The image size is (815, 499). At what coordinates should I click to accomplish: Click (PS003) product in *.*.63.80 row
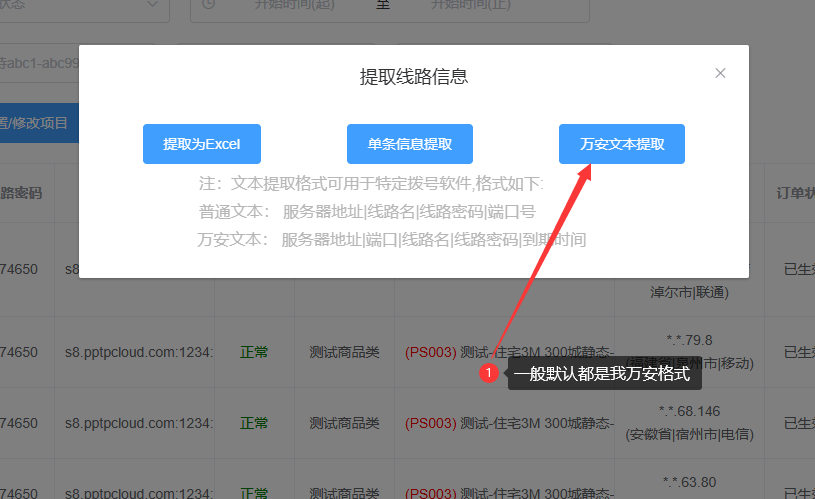[x=431, y=493]
